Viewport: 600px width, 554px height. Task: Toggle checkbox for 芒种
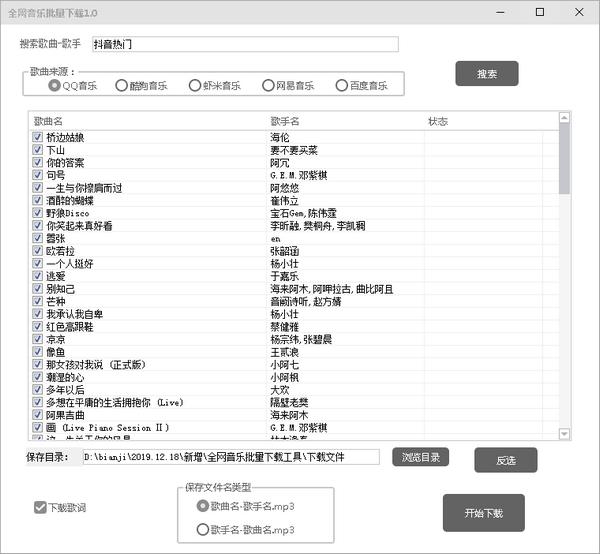coord(37,301)
